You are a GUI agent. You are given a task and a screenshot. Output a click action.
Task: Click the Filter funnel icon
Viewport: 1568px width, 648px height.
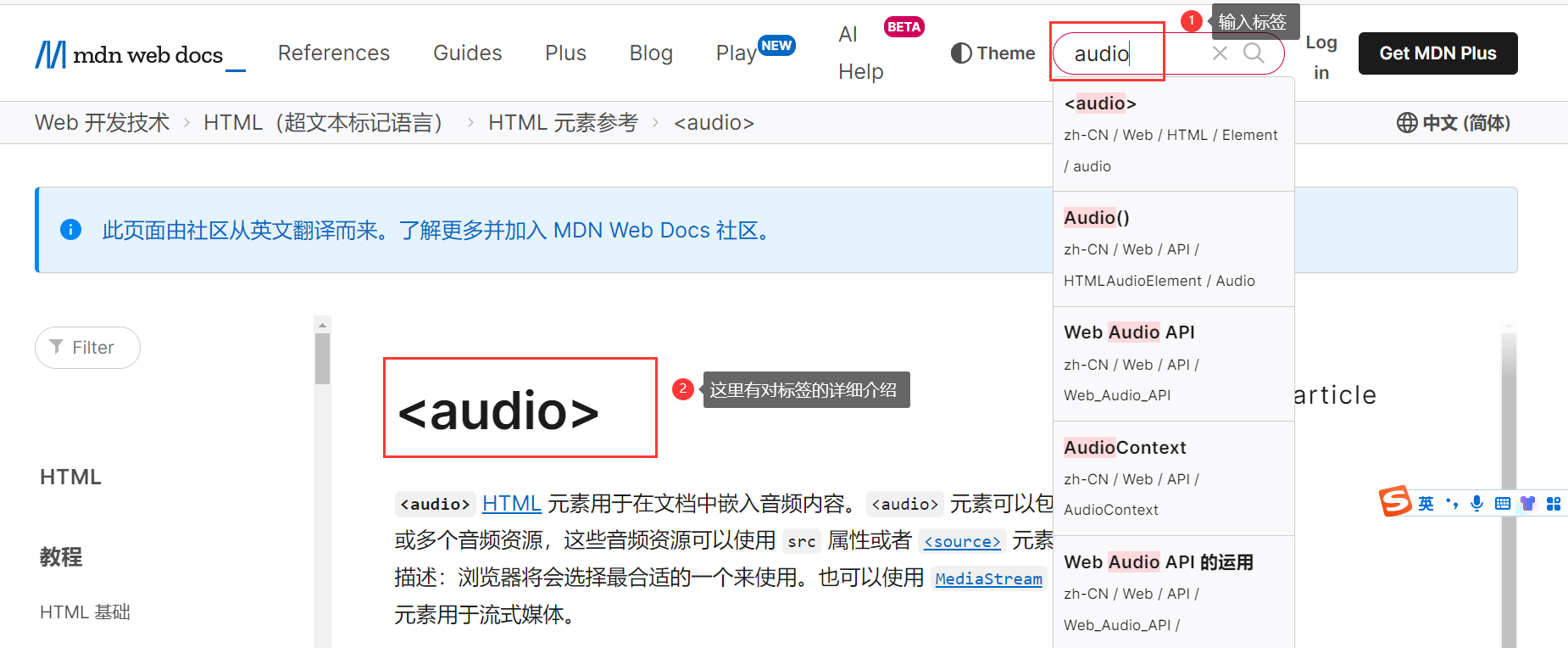click(56, 347)
